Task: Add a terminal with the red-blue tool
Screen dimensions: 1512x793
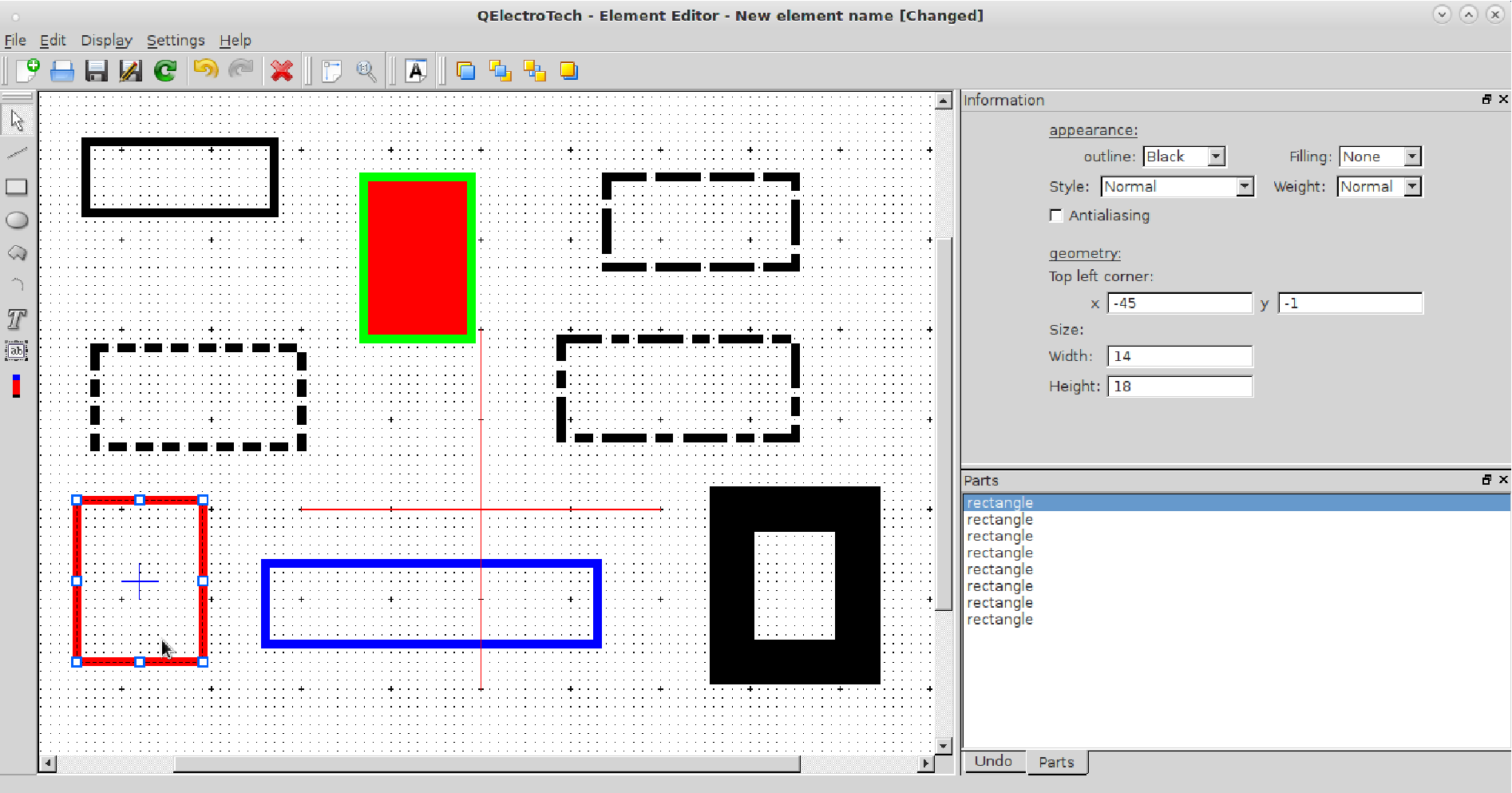Action: [16, 386]
